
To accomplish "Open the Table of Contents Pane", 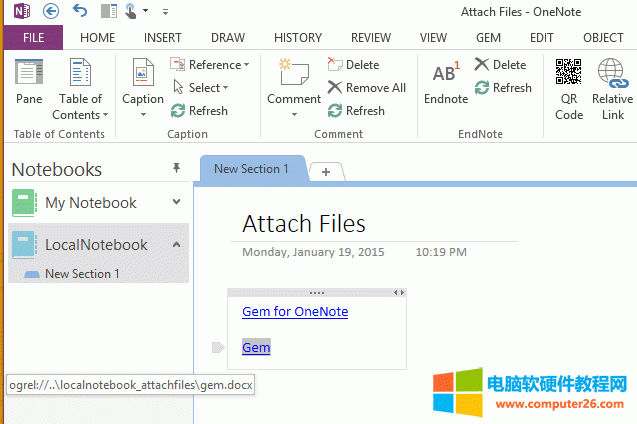I will [29, 81].
